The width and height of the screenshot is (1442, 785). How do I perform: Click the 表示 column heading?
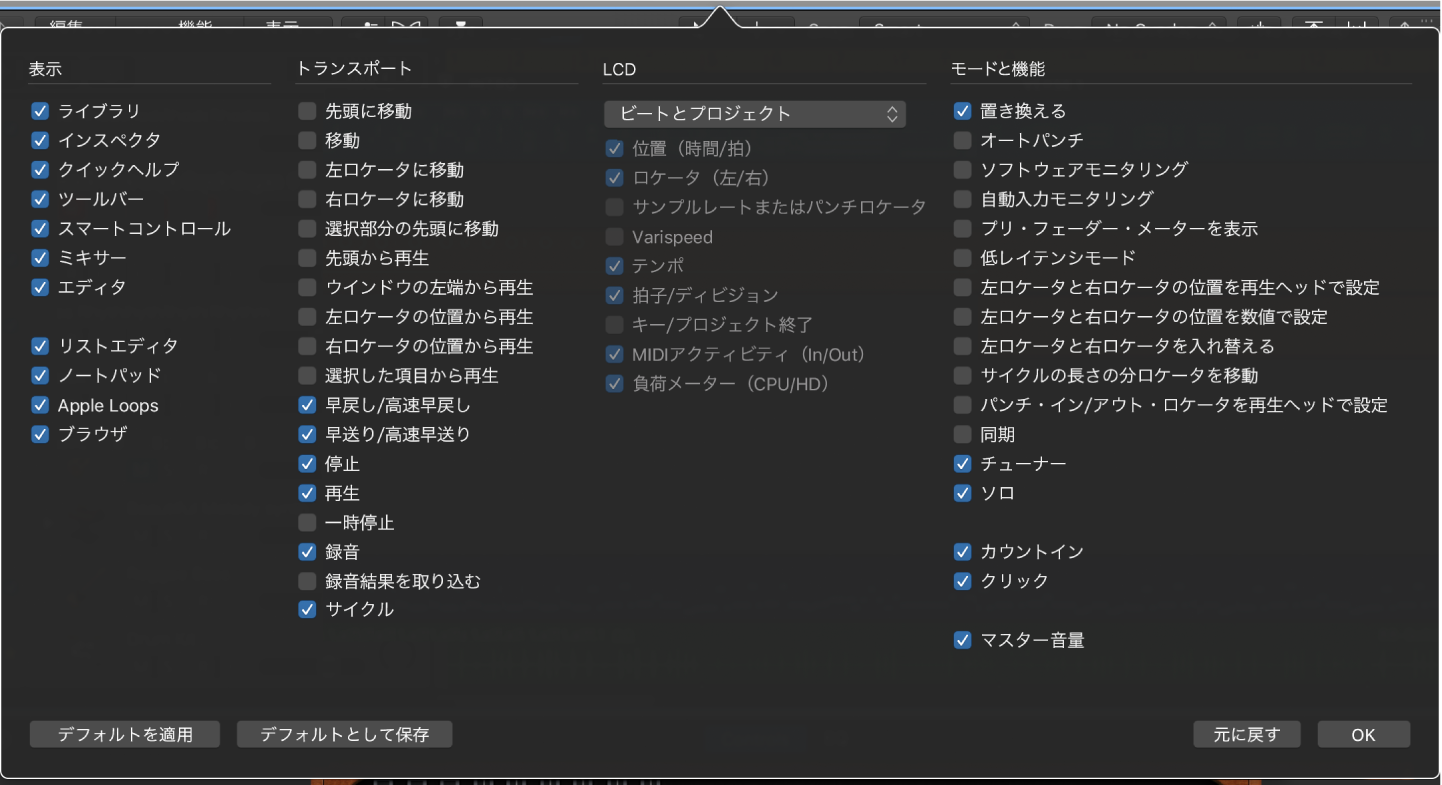pyautogui.click(x=46, y=69)
